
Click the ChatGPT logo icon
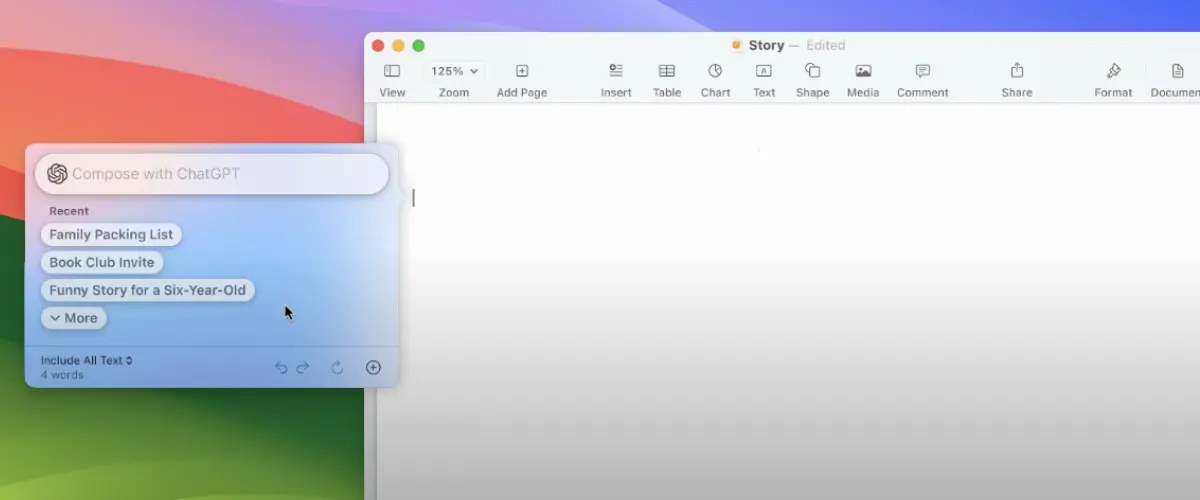pos(57,174)
